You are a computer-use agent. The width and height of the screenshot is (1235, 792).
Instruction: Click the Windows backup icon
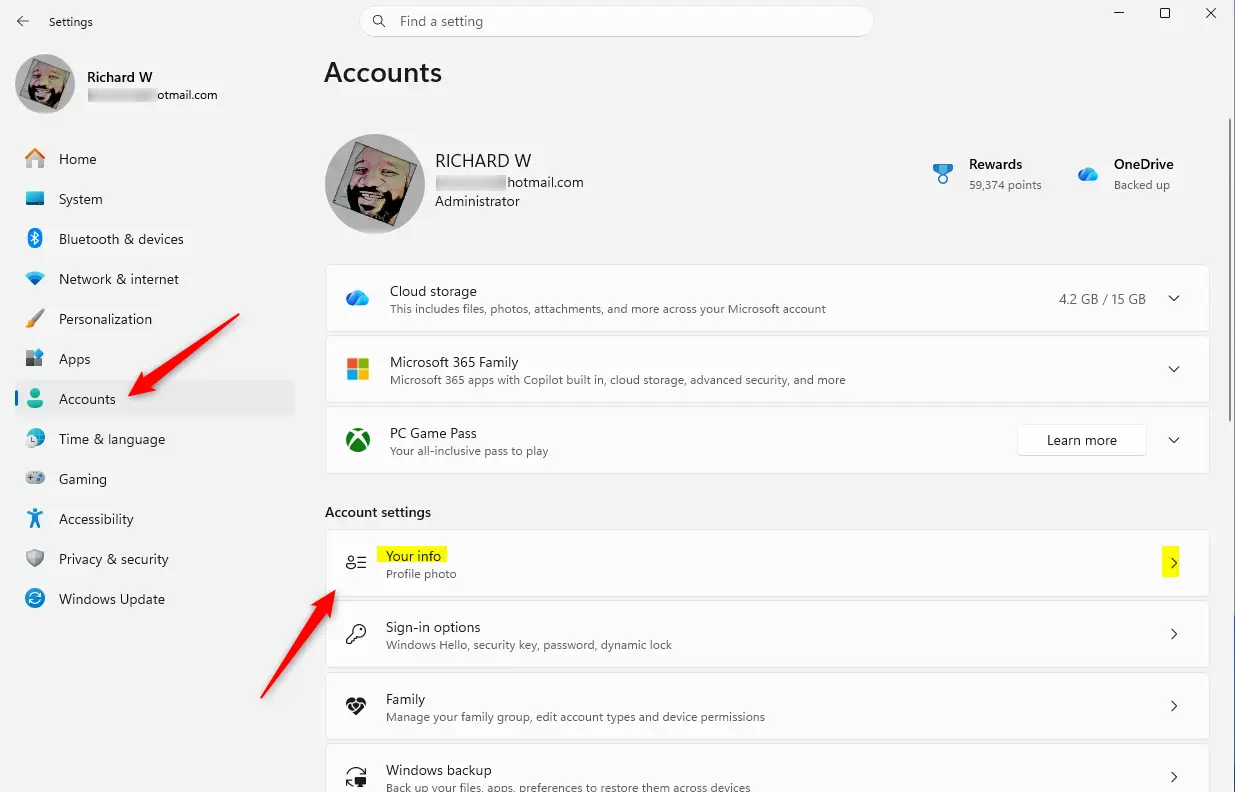356,777
